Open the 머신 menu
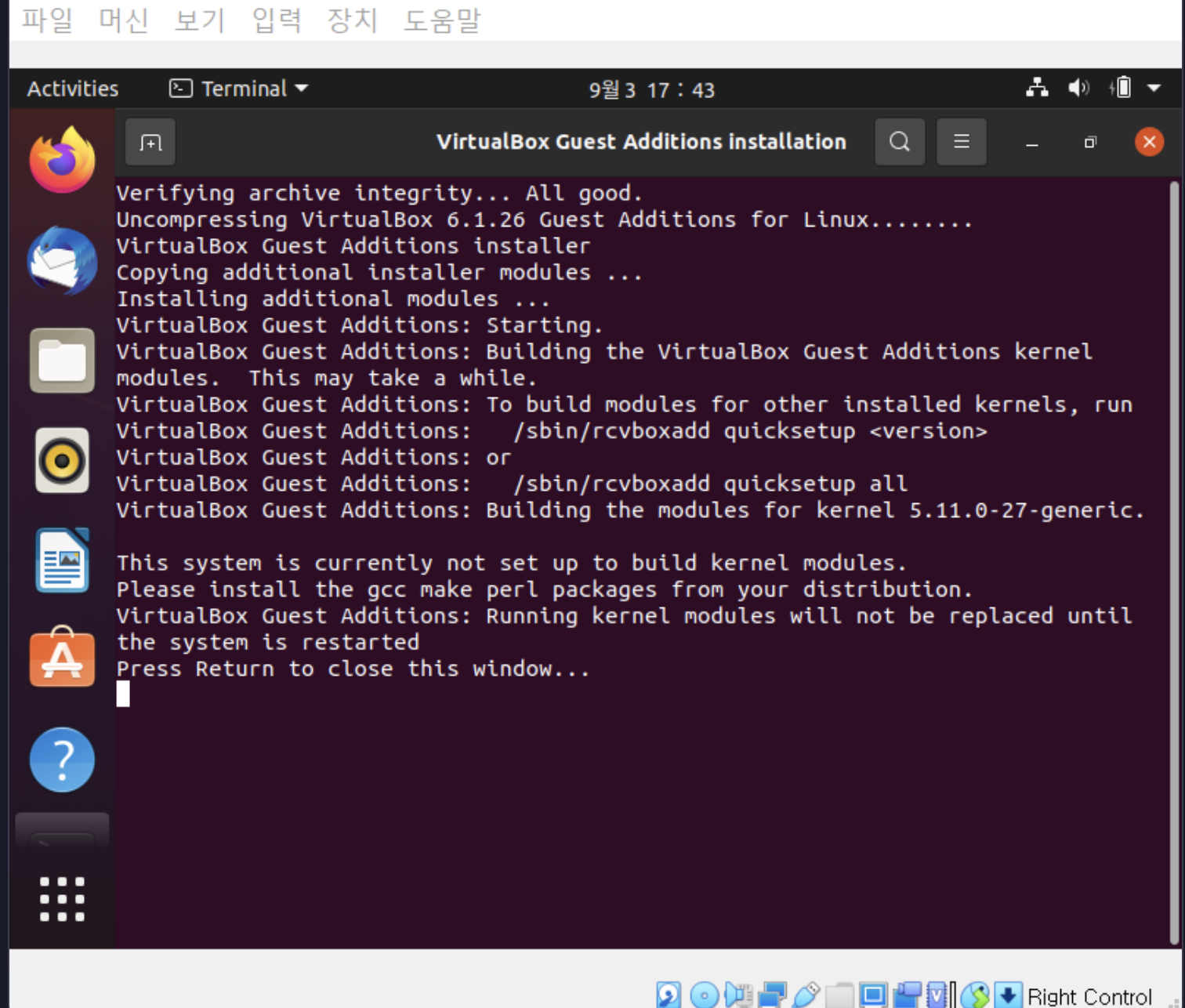The width and height of the screenshot is (1185, 1008). [124, 20]
